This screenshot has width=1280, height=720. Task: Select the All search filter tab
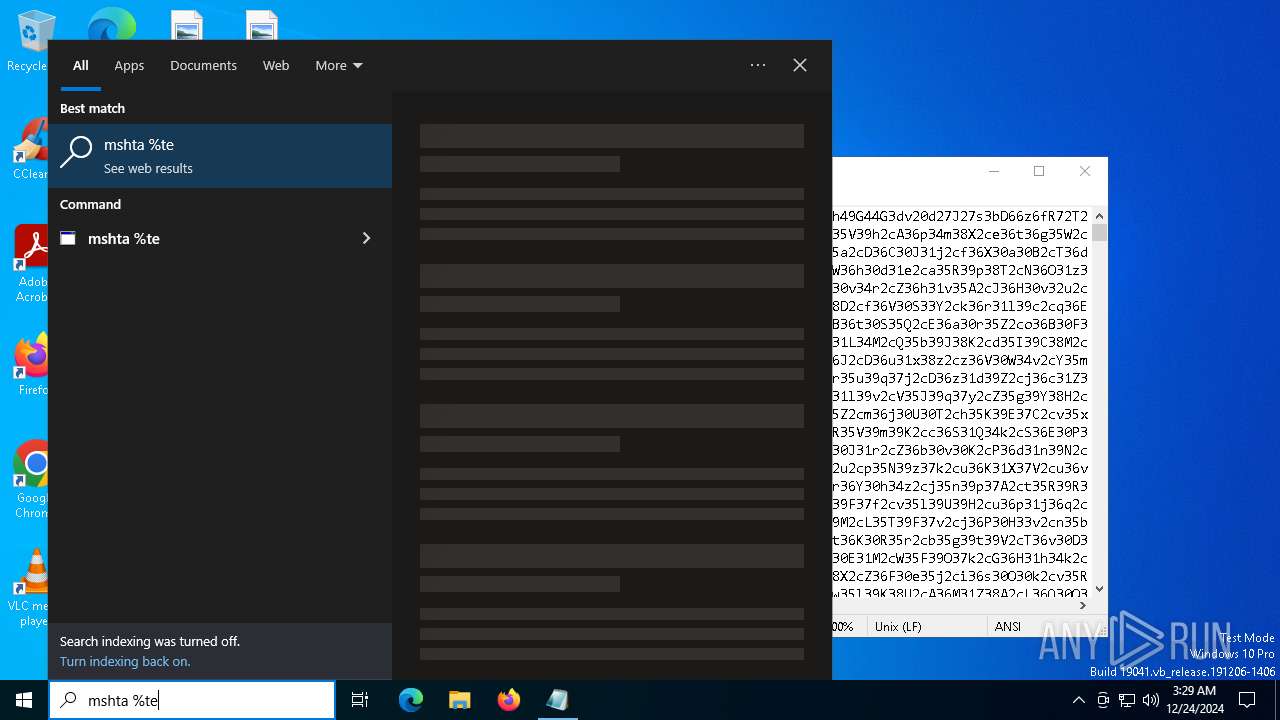[81, 65]
